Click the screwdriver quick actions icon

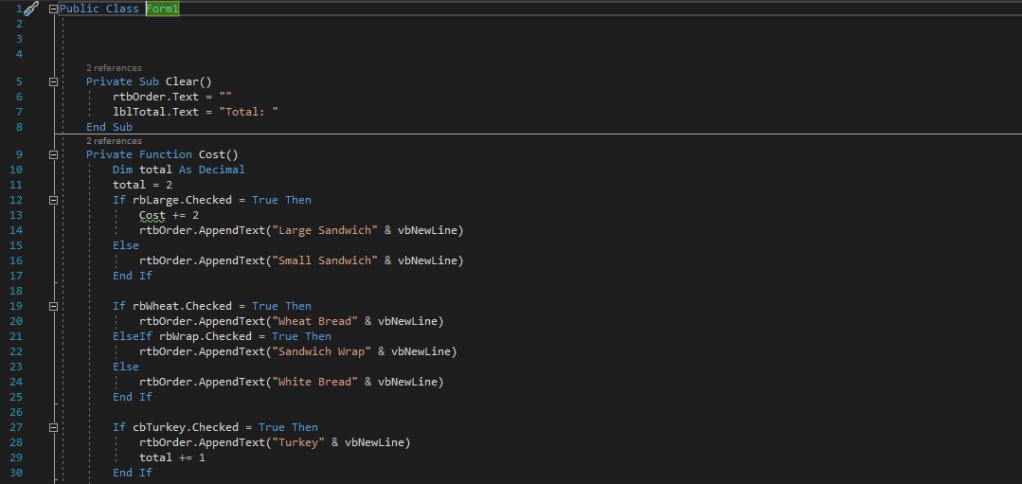pyautogui.click(x=31, y=8)
